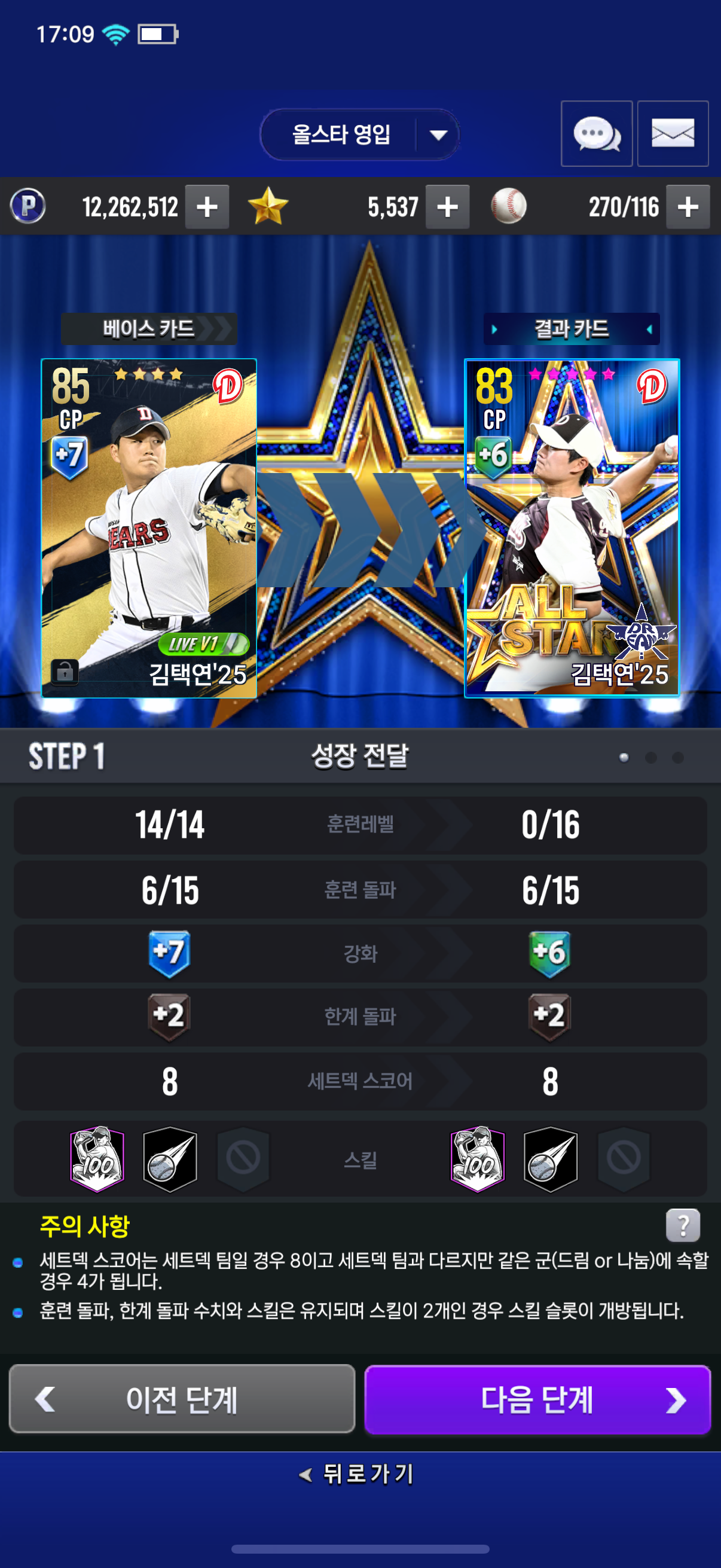
Task: Select the base card's purple 100 skill icon
Action: point(97,1159)
